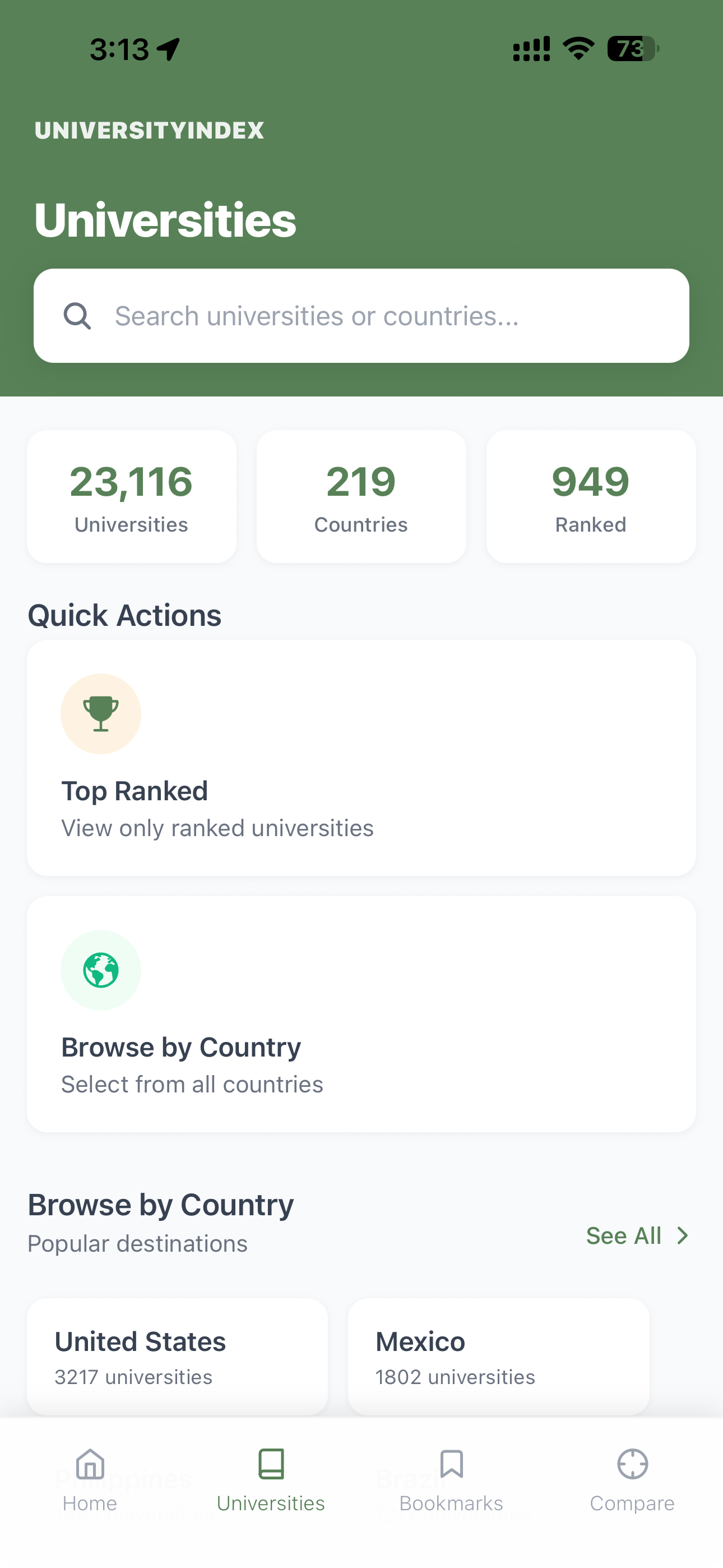The image size is (723, 1568).
Task: Select the Mexico country card
Action: coord(498,1357)
